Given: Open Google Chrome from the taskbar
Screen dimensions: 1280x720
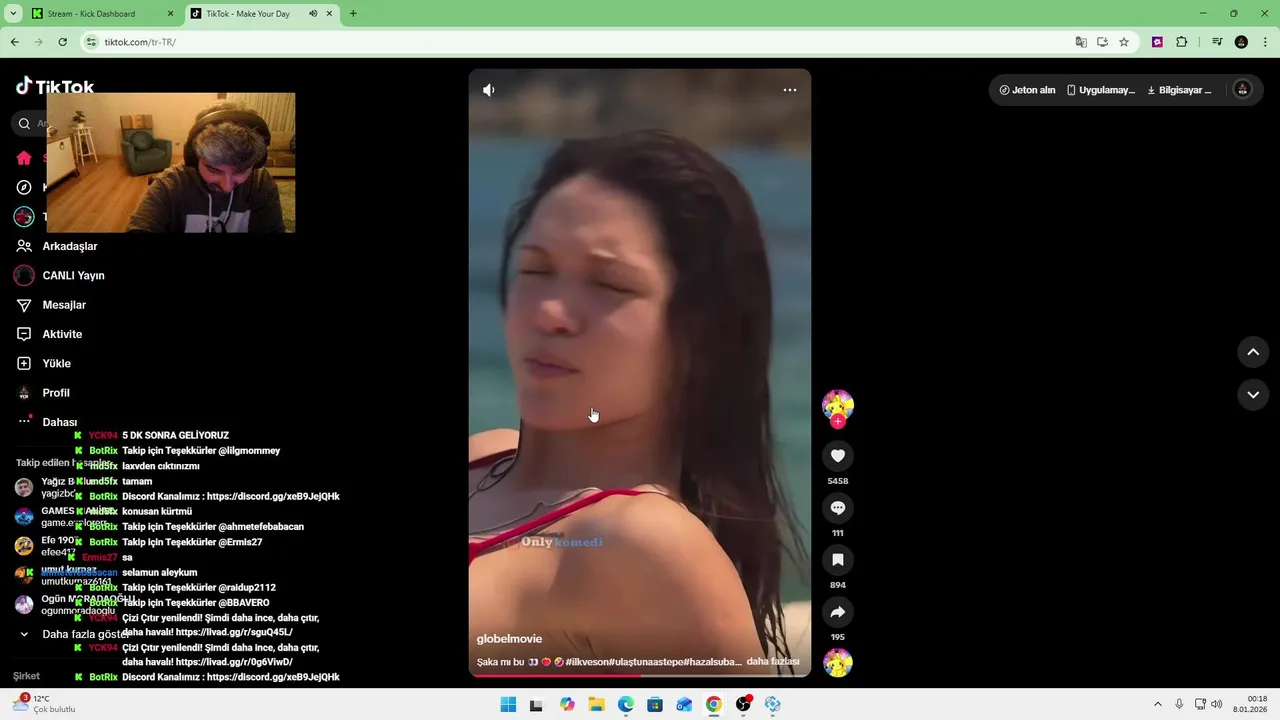Looking at the screenshot, I should [713, 705].
